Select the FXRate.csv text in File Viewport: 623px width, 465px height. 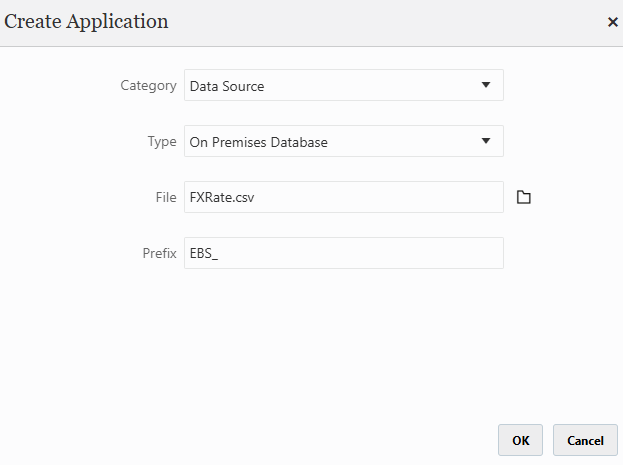coord(222,198)
